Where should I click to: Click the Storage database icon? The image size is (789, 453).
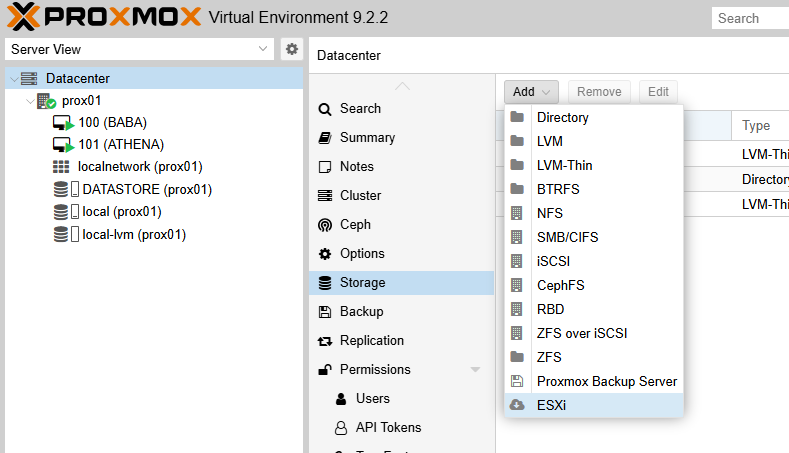[x=325, y=283]
